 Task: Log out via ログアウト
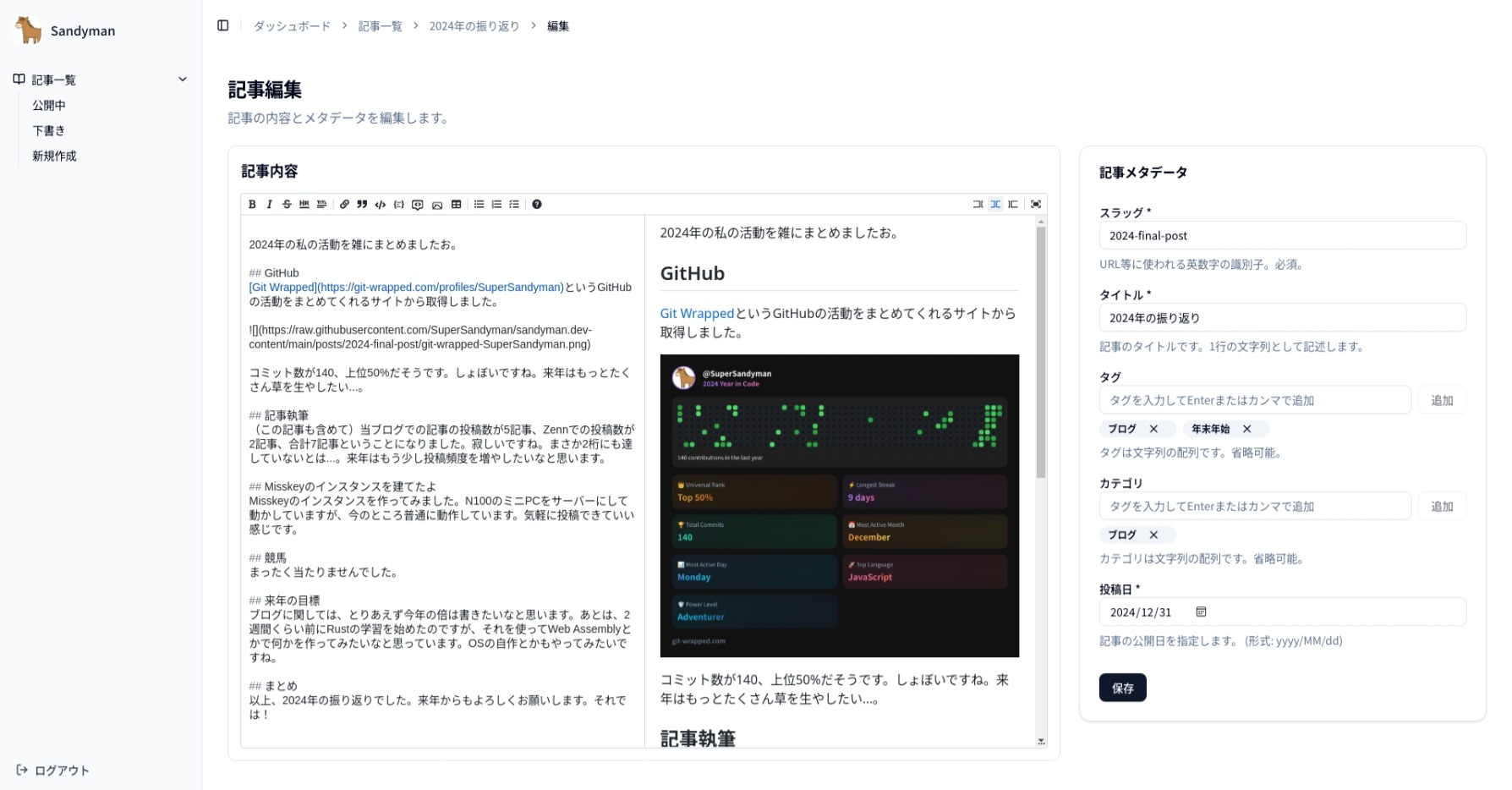(x=53, y=770)
